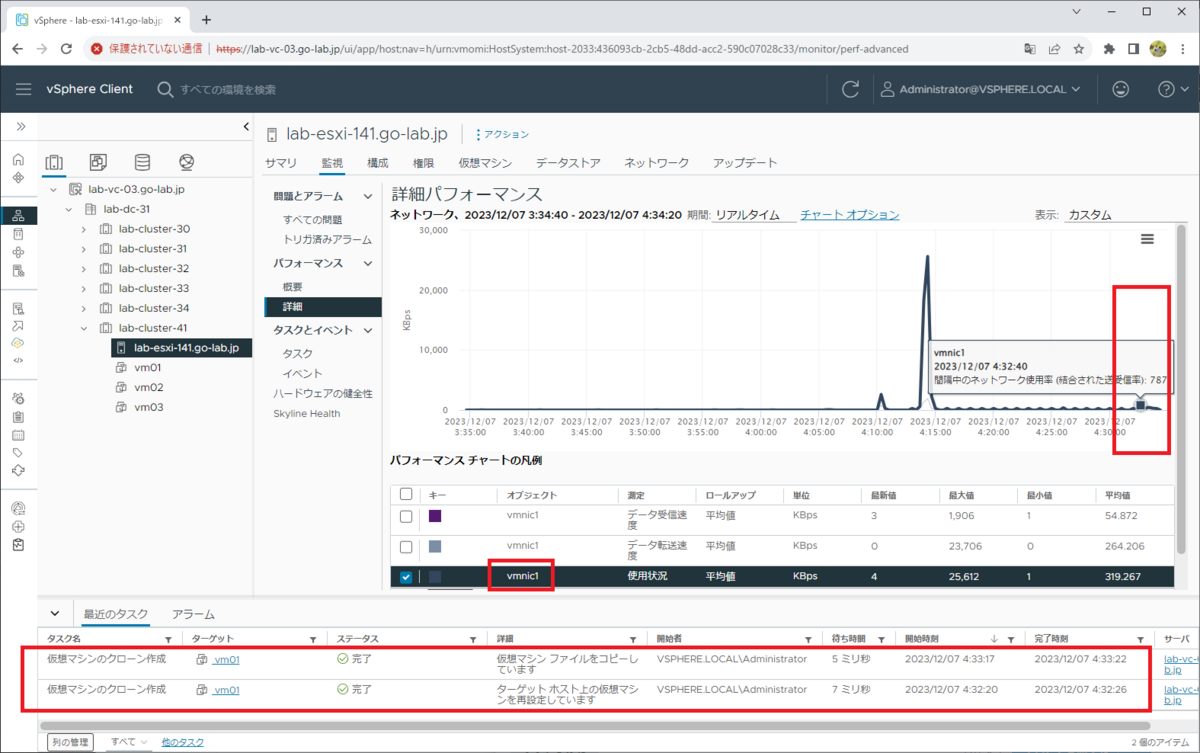This screenshot has height=753, width=1200.
Task: Switch to the アップデート tab
Action: pos(745,163)
